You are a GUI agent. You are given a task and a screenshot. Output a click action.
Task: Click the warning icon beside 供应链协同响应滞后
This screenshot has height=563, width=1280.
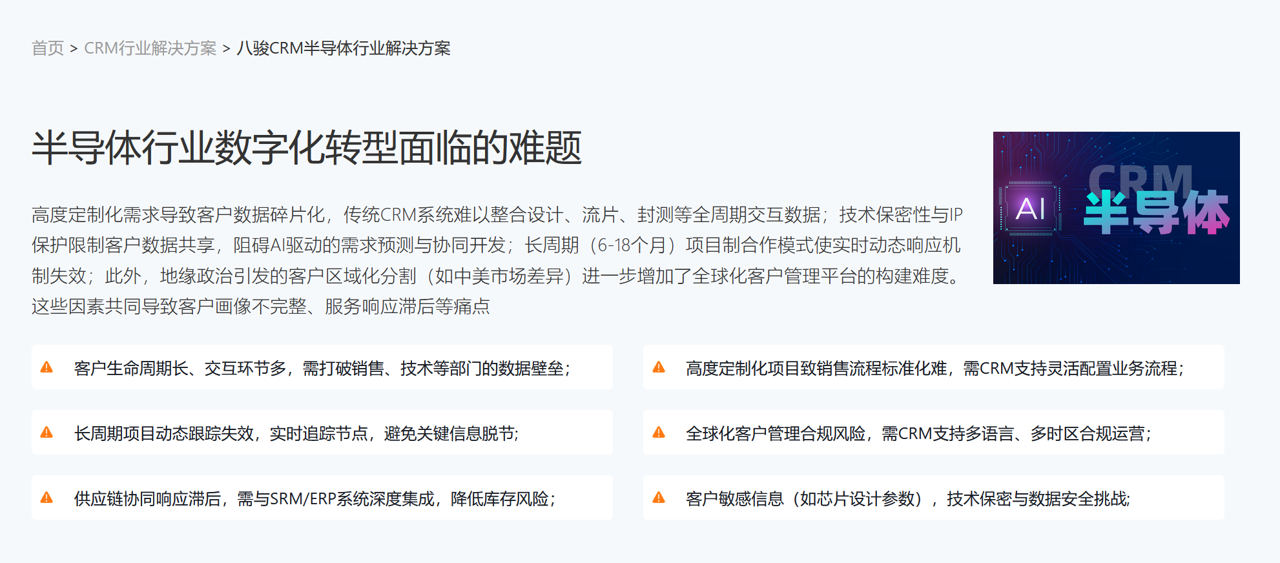[x=47, y=498]
